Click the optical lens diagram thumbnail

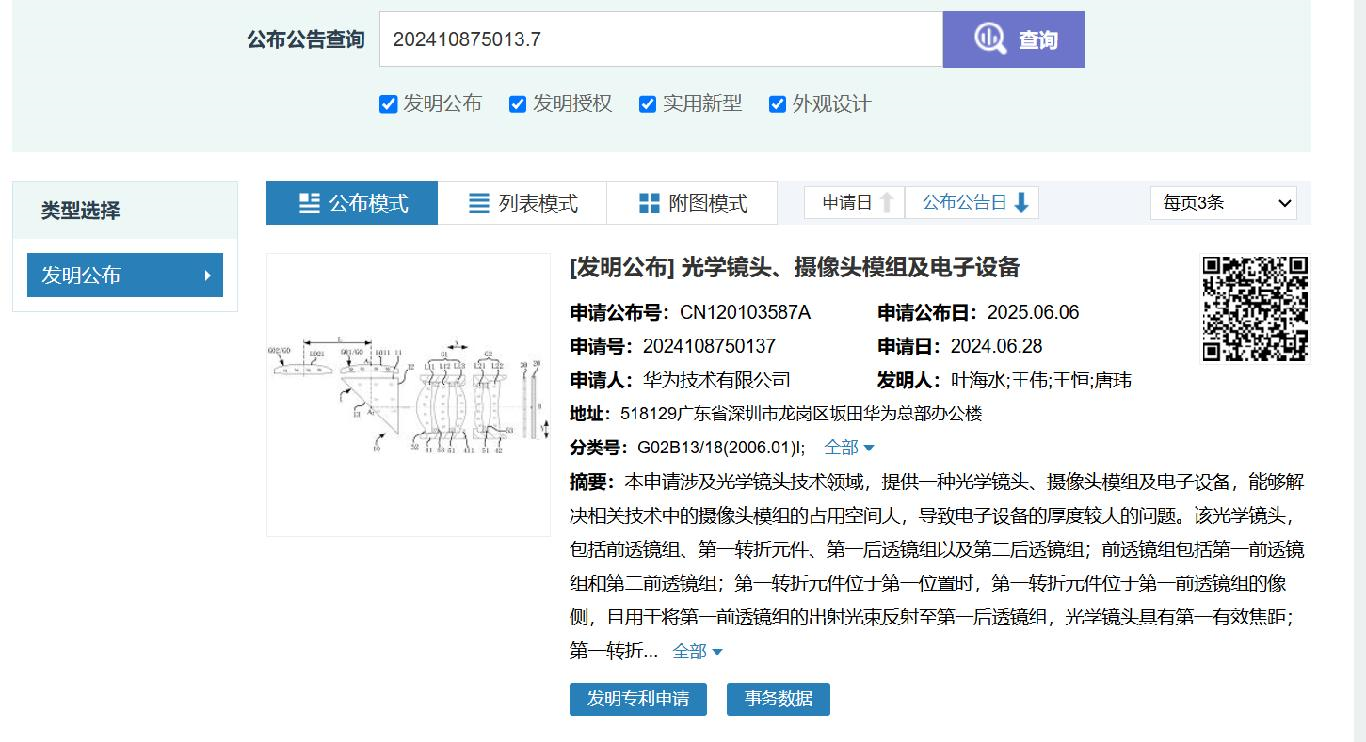(x=407, y=394)
